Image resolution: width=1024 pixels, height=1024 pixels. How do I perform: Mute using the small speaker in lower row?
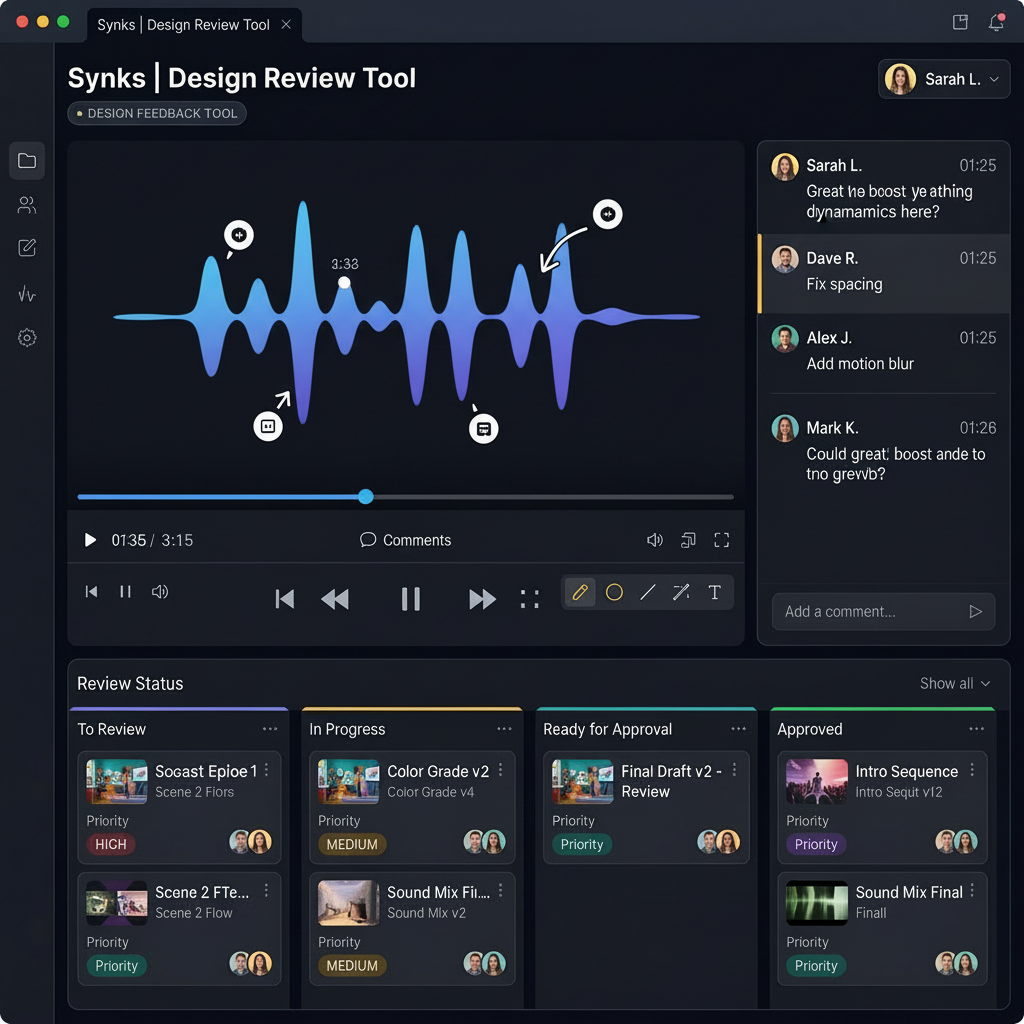[x=160, y=592]
